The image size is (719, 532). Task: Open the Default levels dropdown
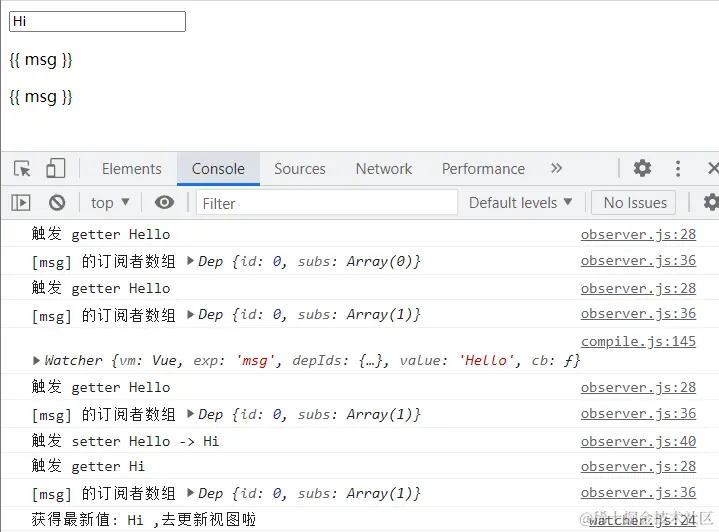[520, 203]
